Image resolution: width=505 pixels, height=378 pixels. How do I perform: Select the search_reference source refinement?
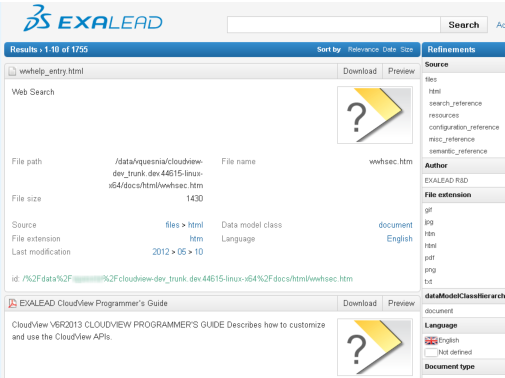pos(455,103)
